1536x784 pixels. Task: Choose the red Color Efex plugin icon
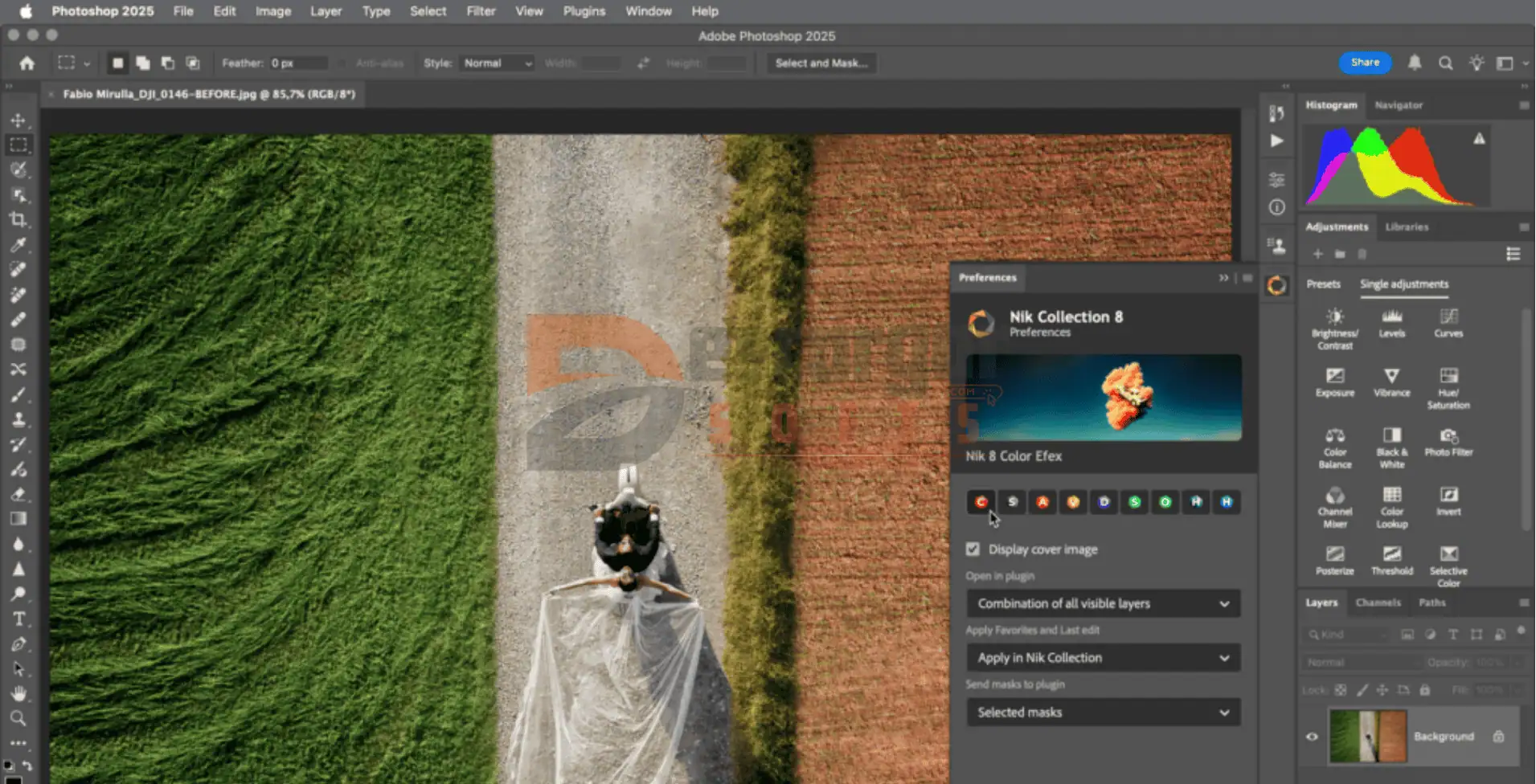pyautogui.click(x=981, y=502)
